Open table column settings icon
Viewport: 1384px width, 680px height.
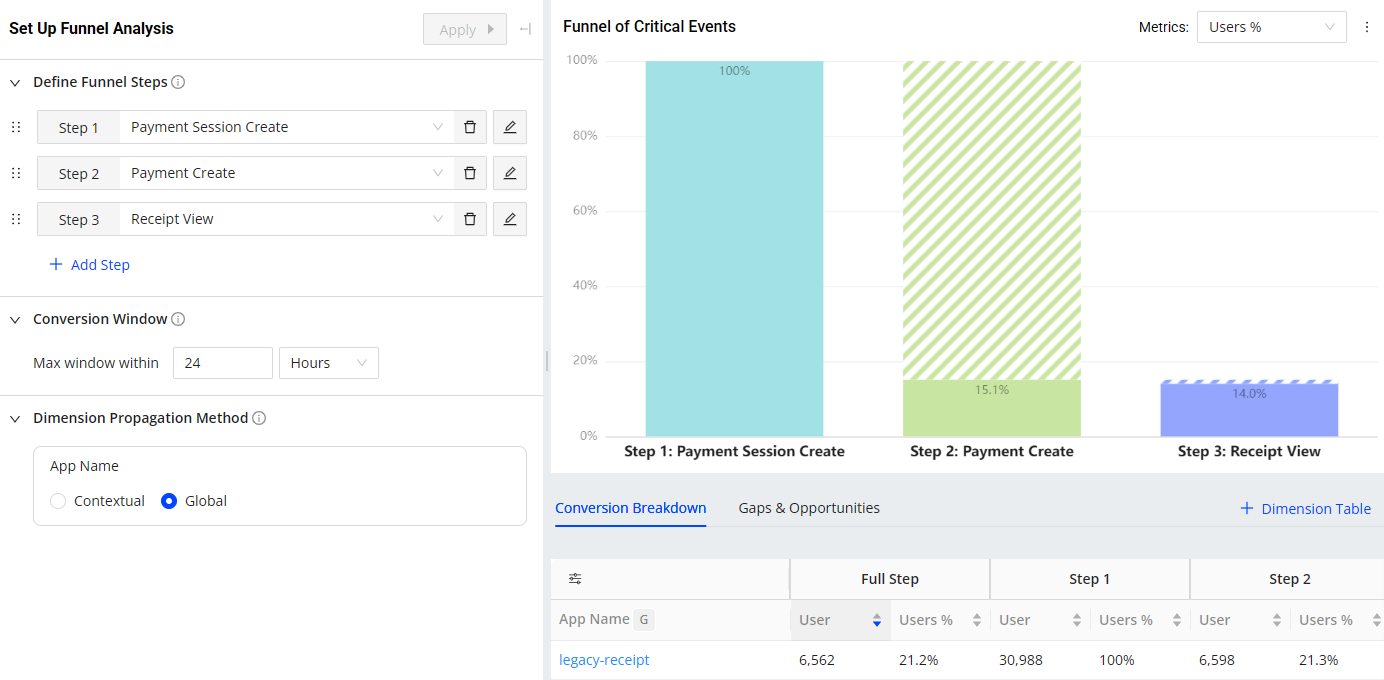click(x=575, y=579)
